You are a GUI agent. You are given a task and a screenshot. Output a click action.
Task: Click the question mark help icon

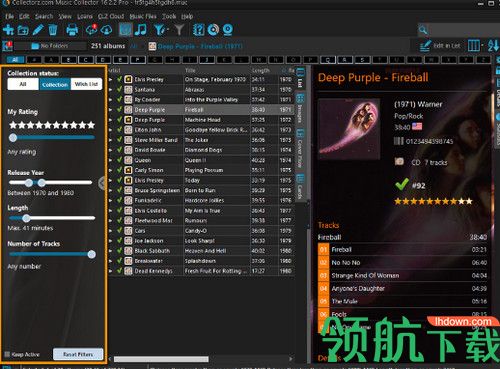click(x=198, y=30)
